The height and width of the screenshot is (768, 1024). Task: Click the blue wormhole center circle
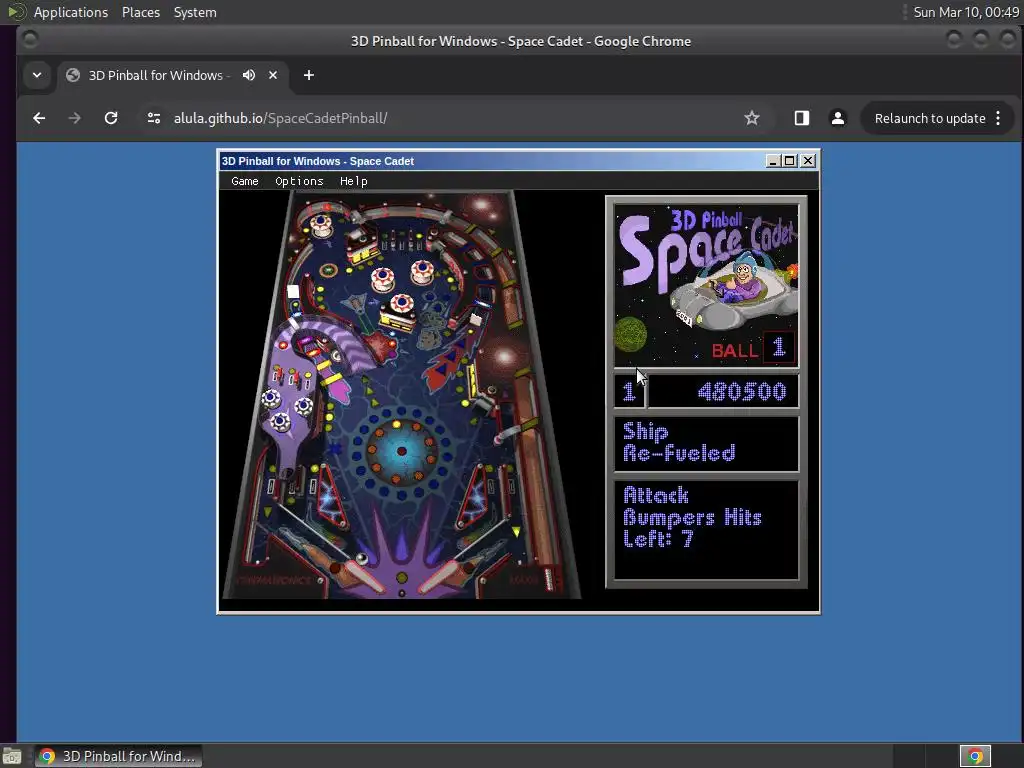tap(401, 451)
